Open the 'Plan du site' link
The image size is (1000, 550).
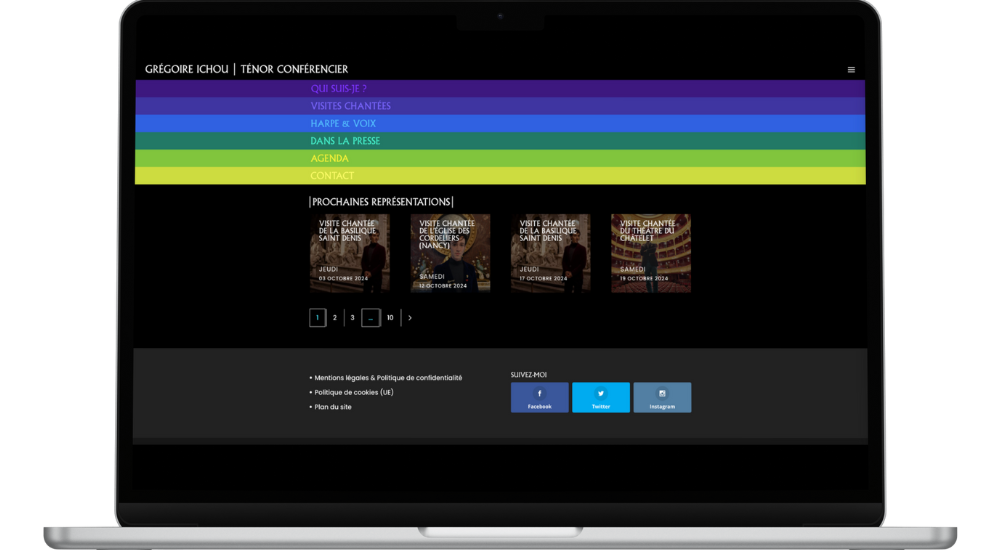coord(333,407)
